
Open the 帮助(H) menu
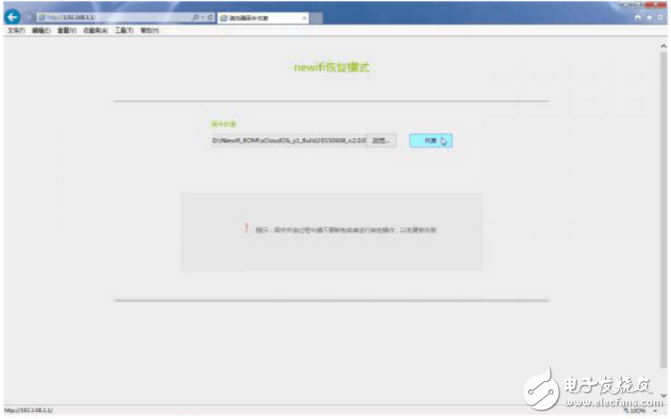[149, 31]
